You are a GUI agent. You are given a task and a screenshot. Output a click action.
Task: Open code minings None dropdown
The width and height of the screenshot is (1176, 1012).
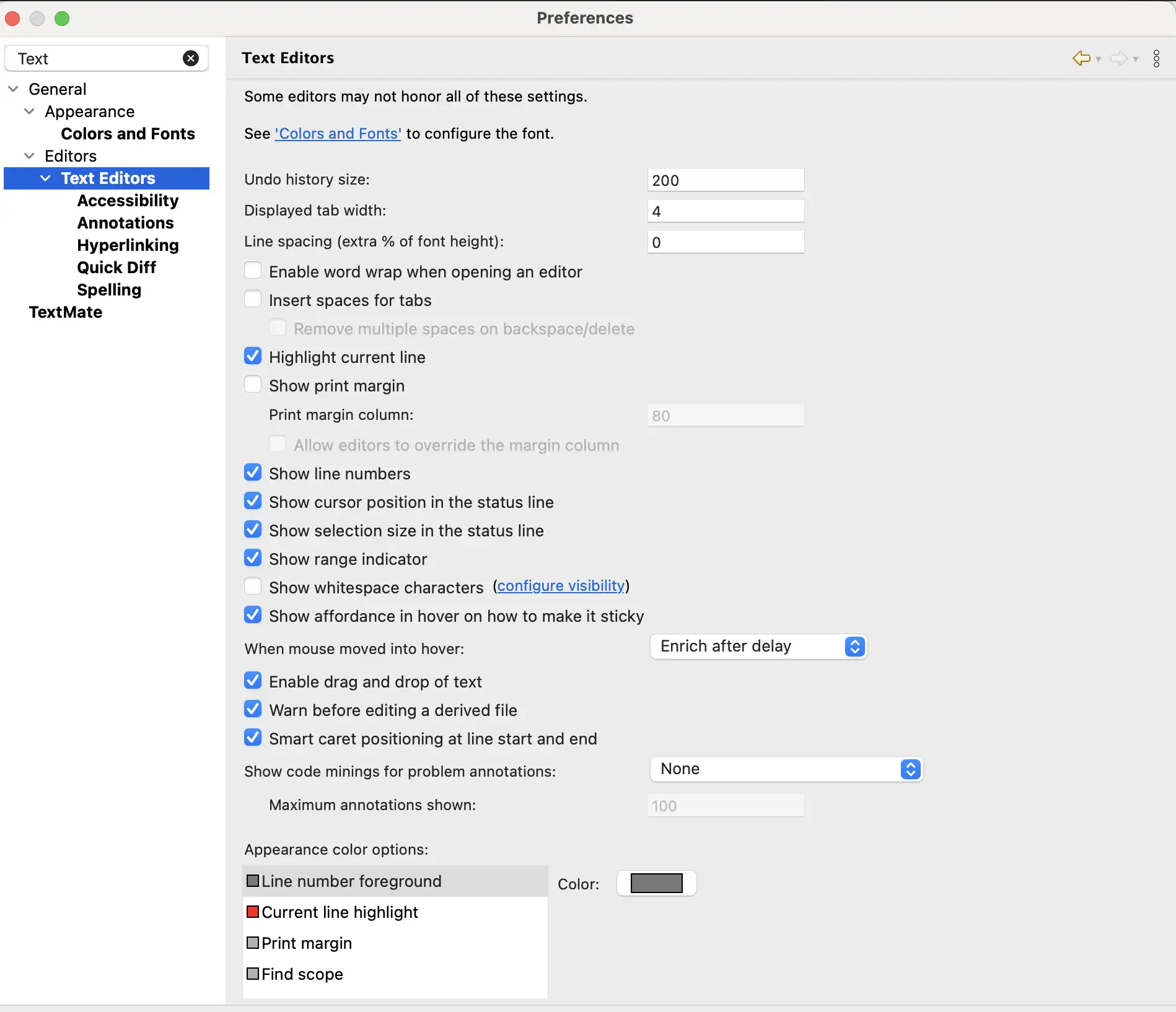pos(786,769)
